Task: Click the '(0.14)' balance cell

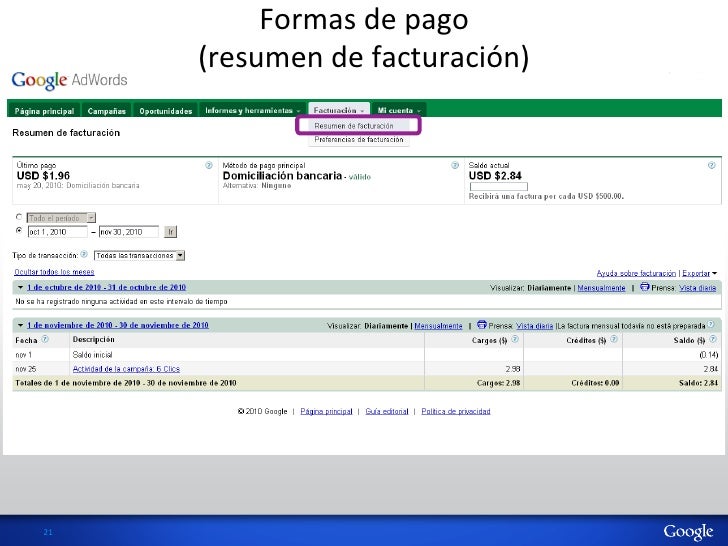Action: [x=708, y=355]
